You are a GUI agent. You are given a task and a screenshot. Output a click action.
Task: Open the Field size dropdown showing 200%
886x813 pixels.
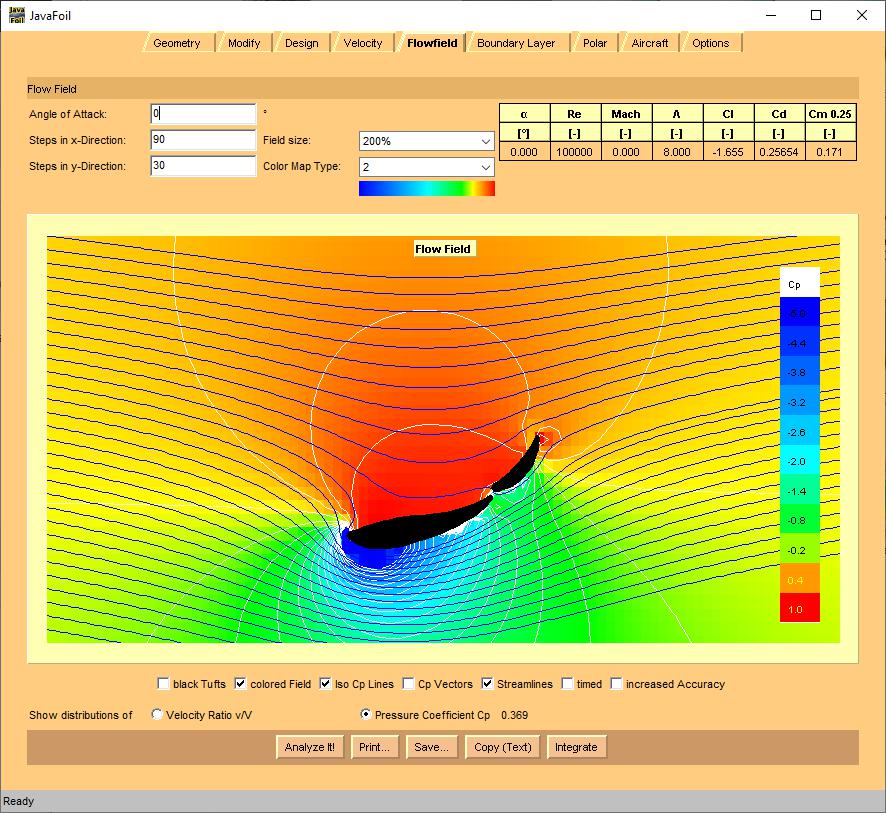427,141
